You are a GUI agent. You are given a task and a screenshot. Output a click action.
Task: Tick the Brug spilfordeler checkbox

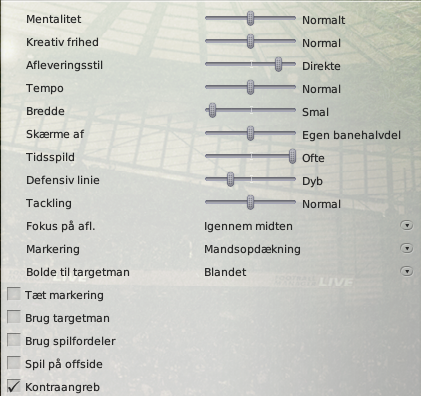14,340
